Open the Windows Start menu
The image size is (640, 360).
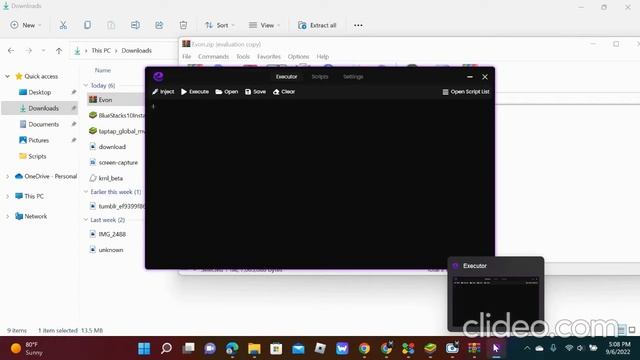tap(144, 348)
